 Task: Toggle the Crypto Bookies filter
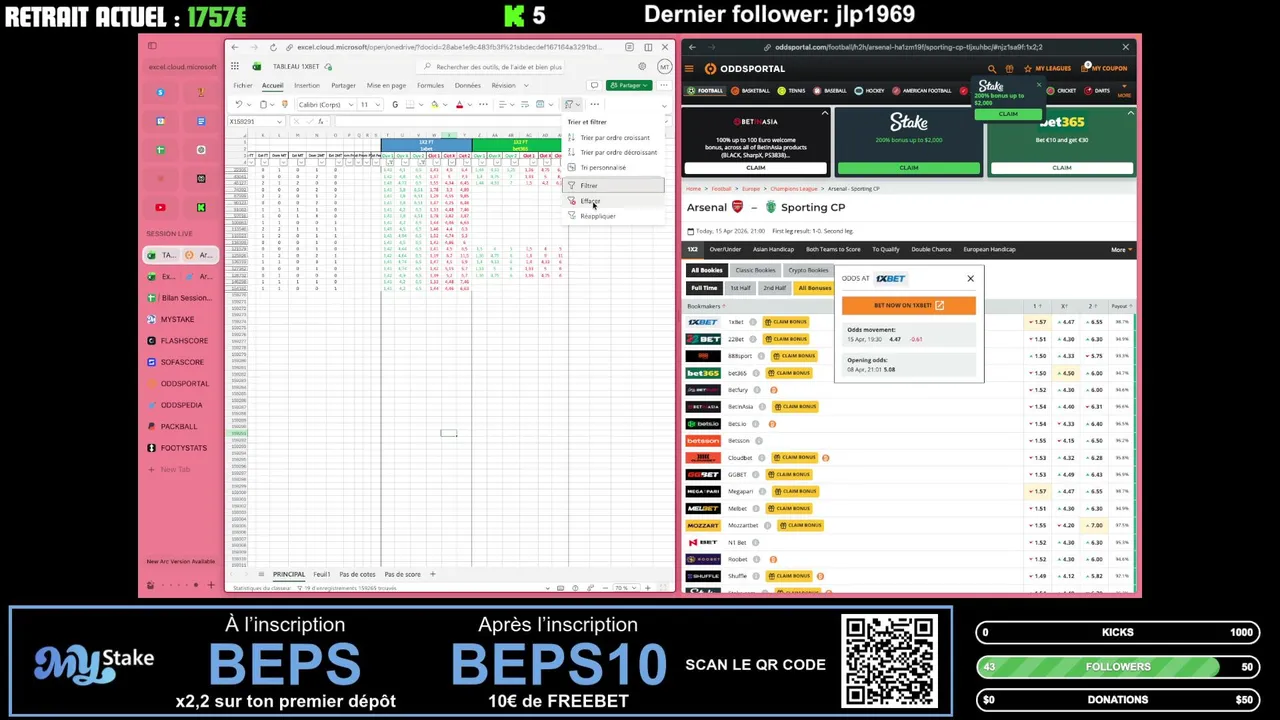[808, 270]
